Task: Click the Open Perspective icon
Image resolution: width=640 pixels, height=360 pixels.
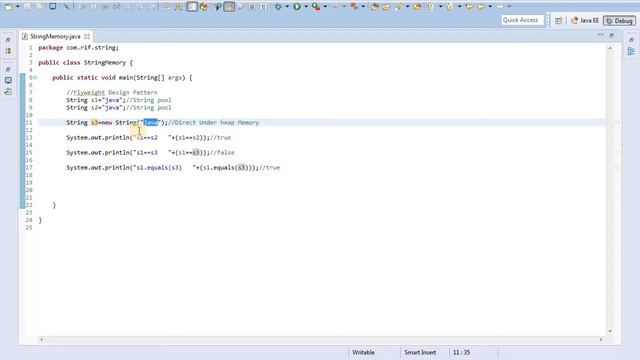Action: 559,20
